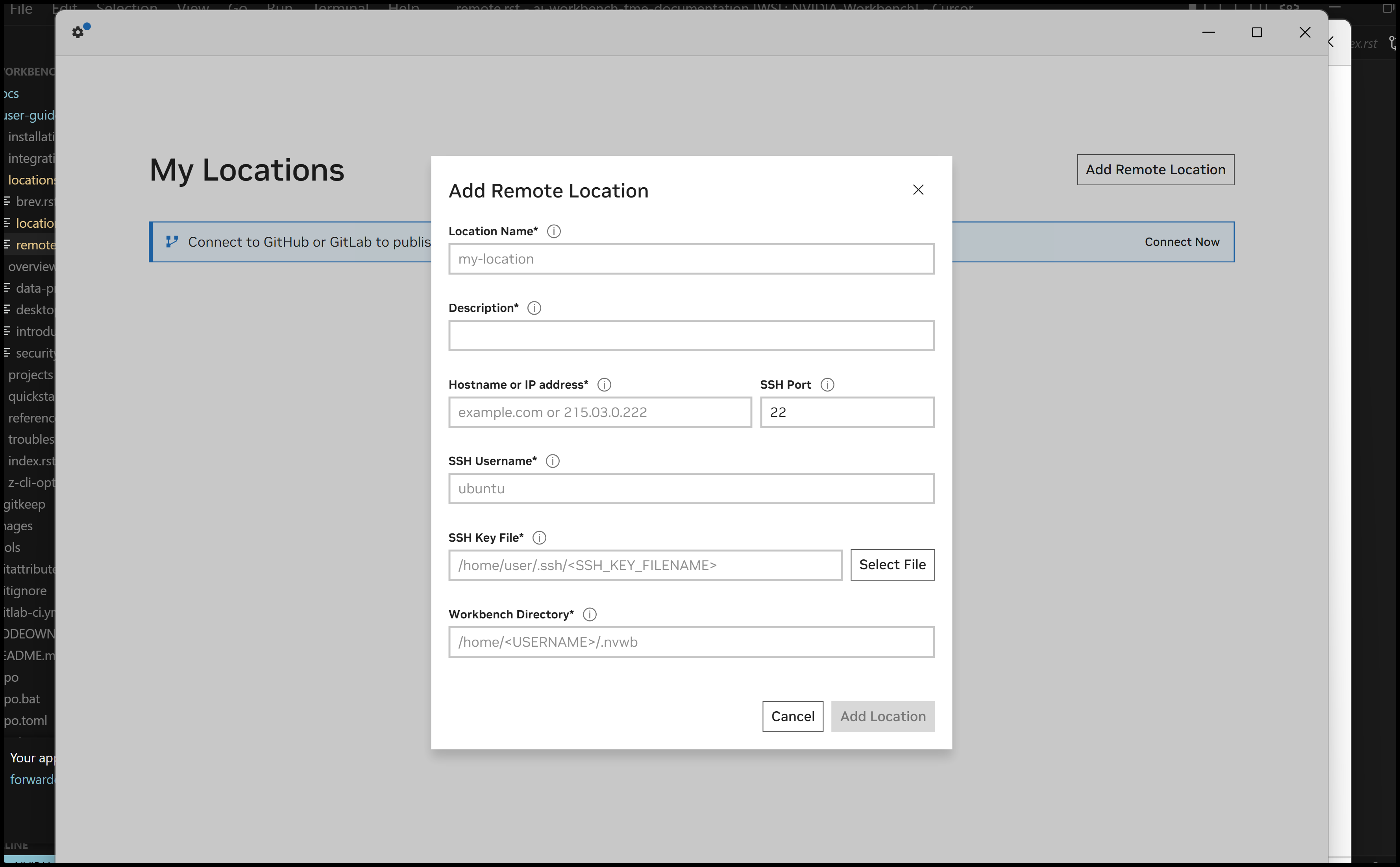Image resolution: width=1400 pixels, height=867 pixels.
Task: Click My Locations page heading
Action: tap(247, 170)
